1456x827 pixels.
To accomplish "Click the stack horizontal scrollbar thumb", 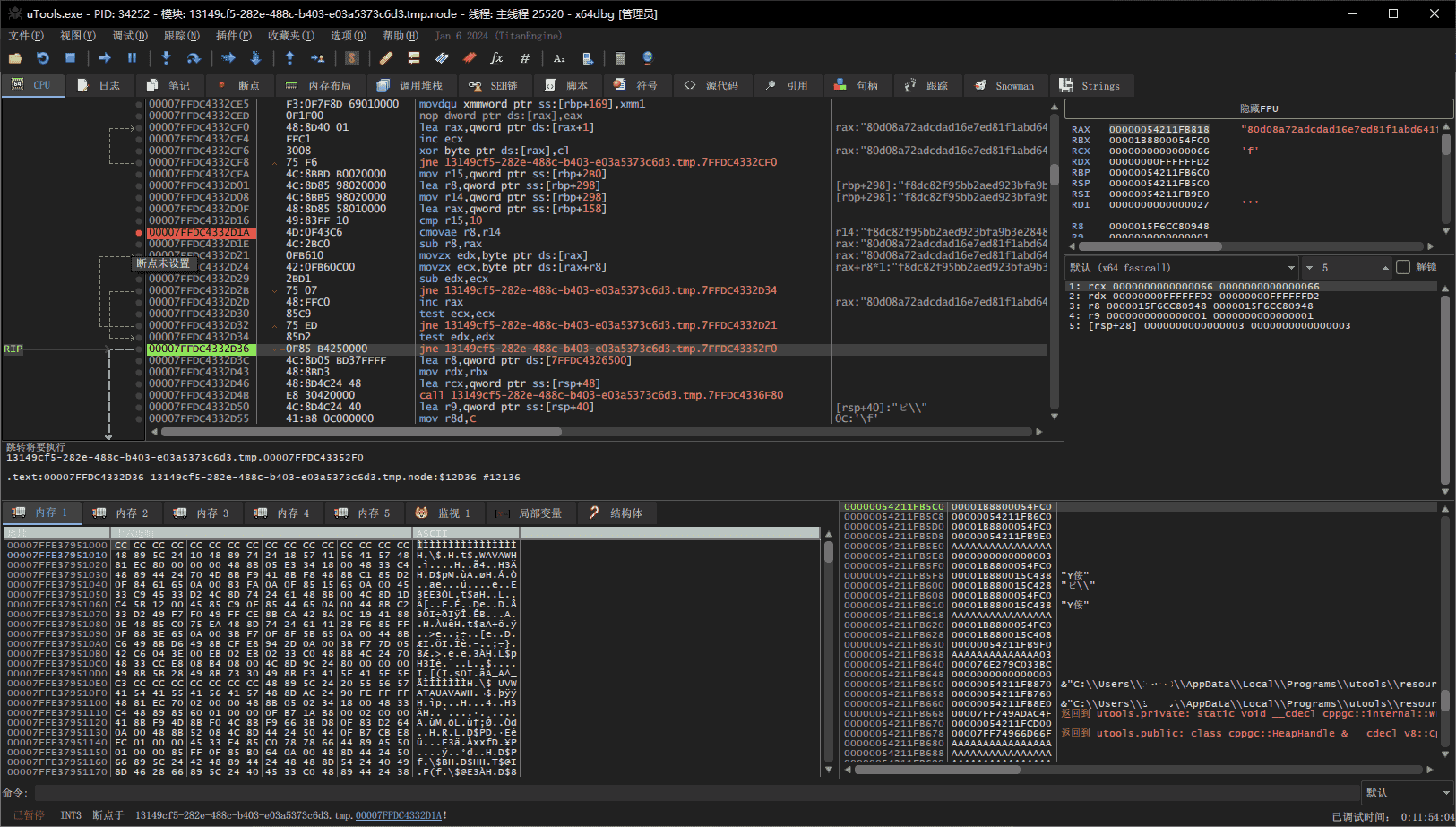I will click(937, 770).
